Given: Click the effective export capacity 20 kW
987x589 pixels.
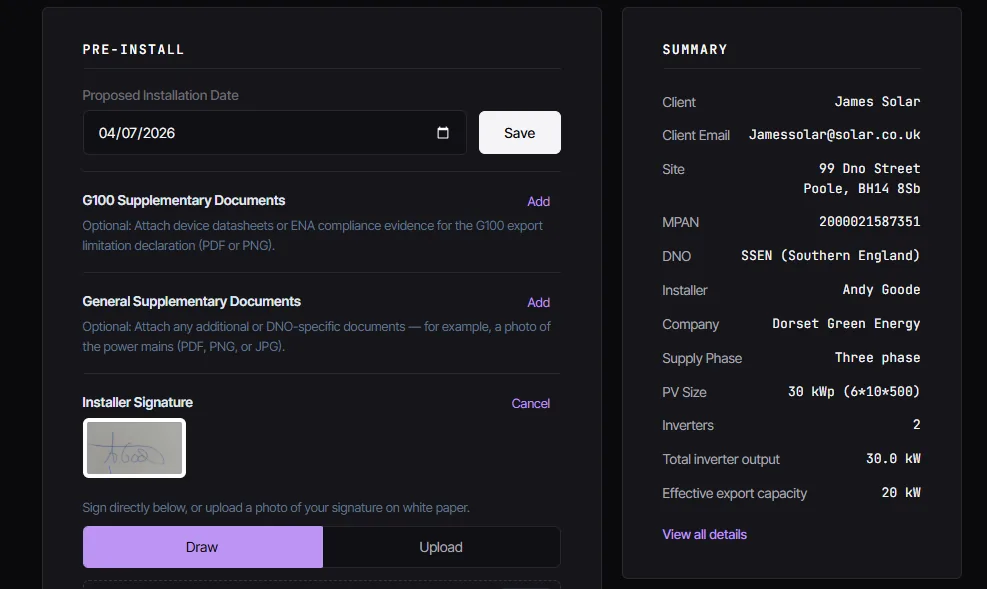Looking at the screenshot, I should coord(901,493).
